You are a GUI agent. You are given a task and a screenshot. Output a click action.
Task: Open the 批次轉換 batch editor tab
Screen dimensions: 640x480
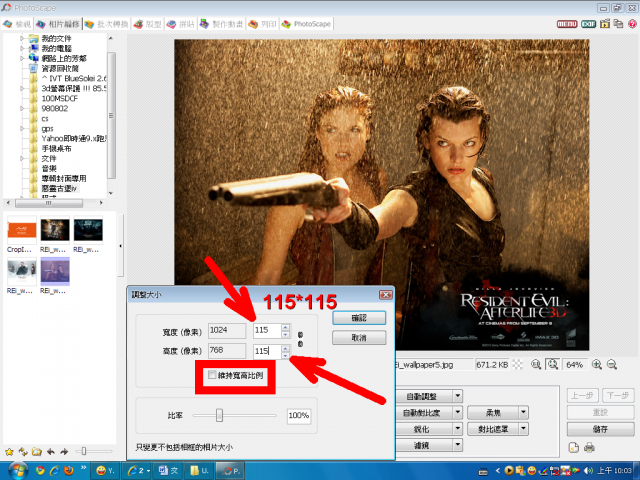click(x=107, y=24)
